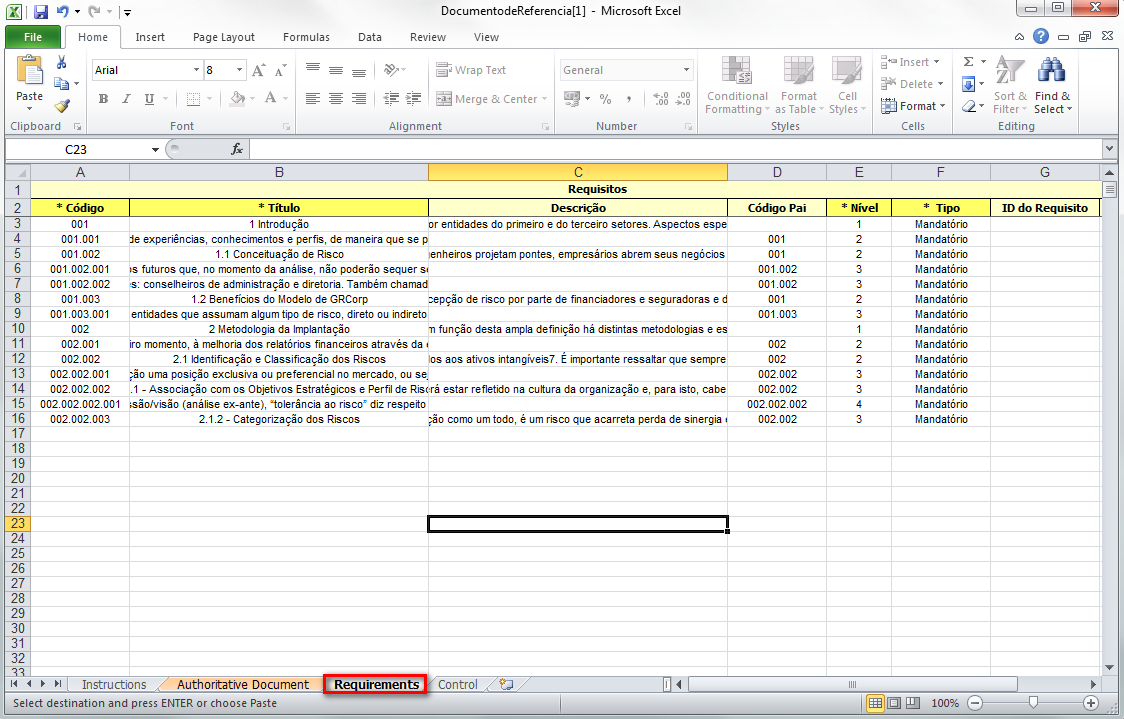The height and width of the screenshot is (719, 1124).
Task: Open the Control sheet tab
Action: pyautogui.click(x=457, y=685)
